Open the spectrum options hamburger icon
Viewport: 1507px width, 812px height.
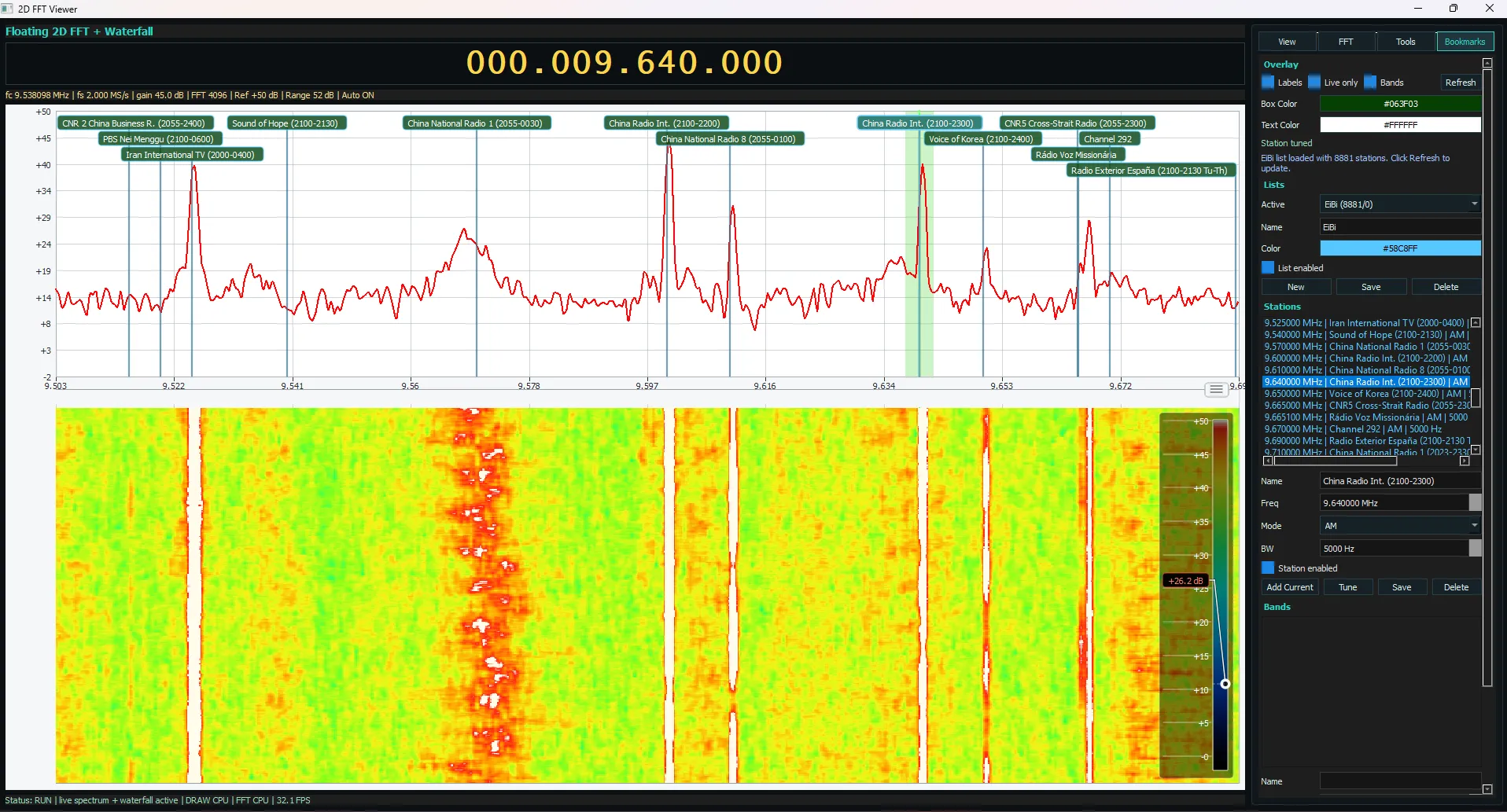tap(1216, 389)
